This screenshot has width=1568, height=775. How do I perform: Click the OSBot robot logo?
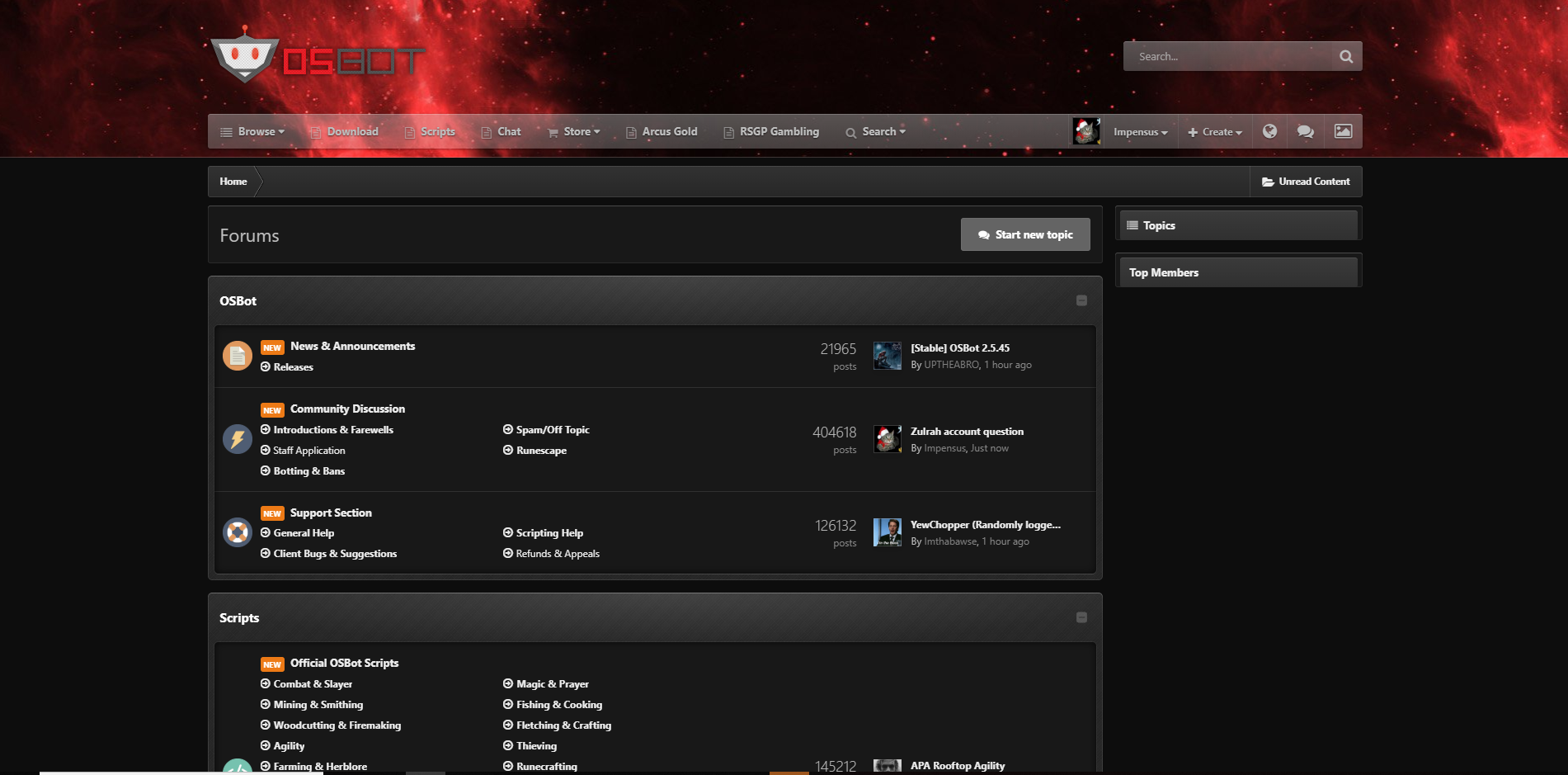click(x=318, y=56)
